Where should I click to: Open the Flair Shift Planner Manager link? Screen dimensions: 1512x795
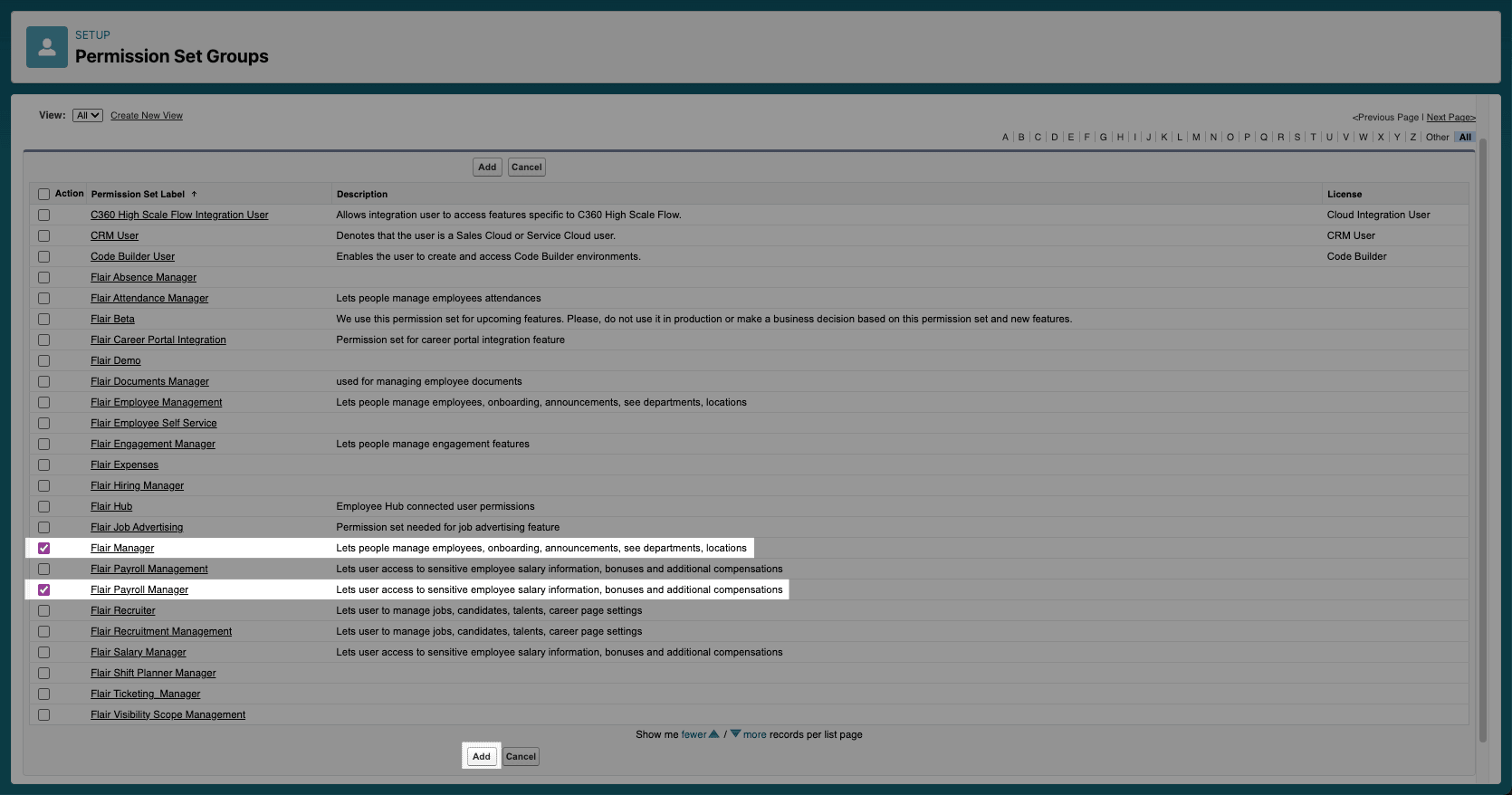153,673
